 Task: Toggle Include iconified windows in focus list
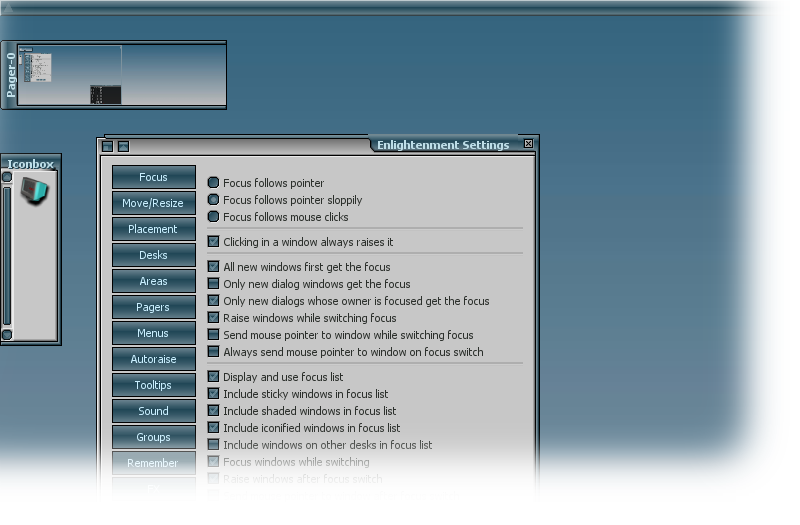(213, 428)
